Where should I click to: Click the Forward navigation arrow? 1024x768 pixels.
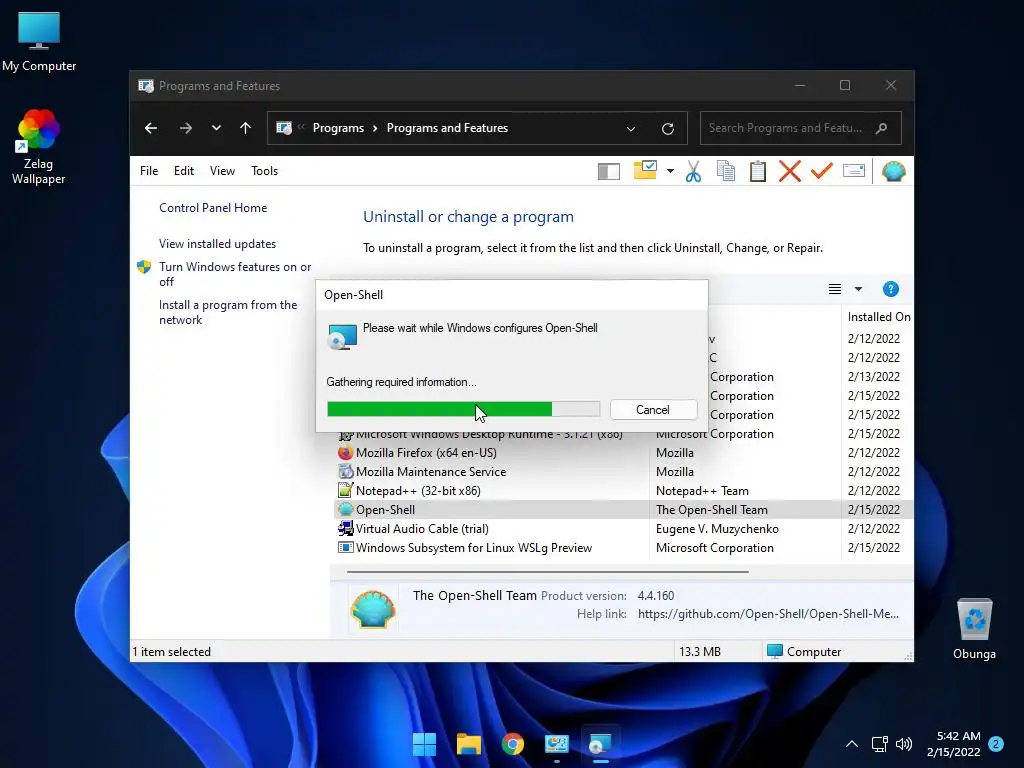pos(185,128)
